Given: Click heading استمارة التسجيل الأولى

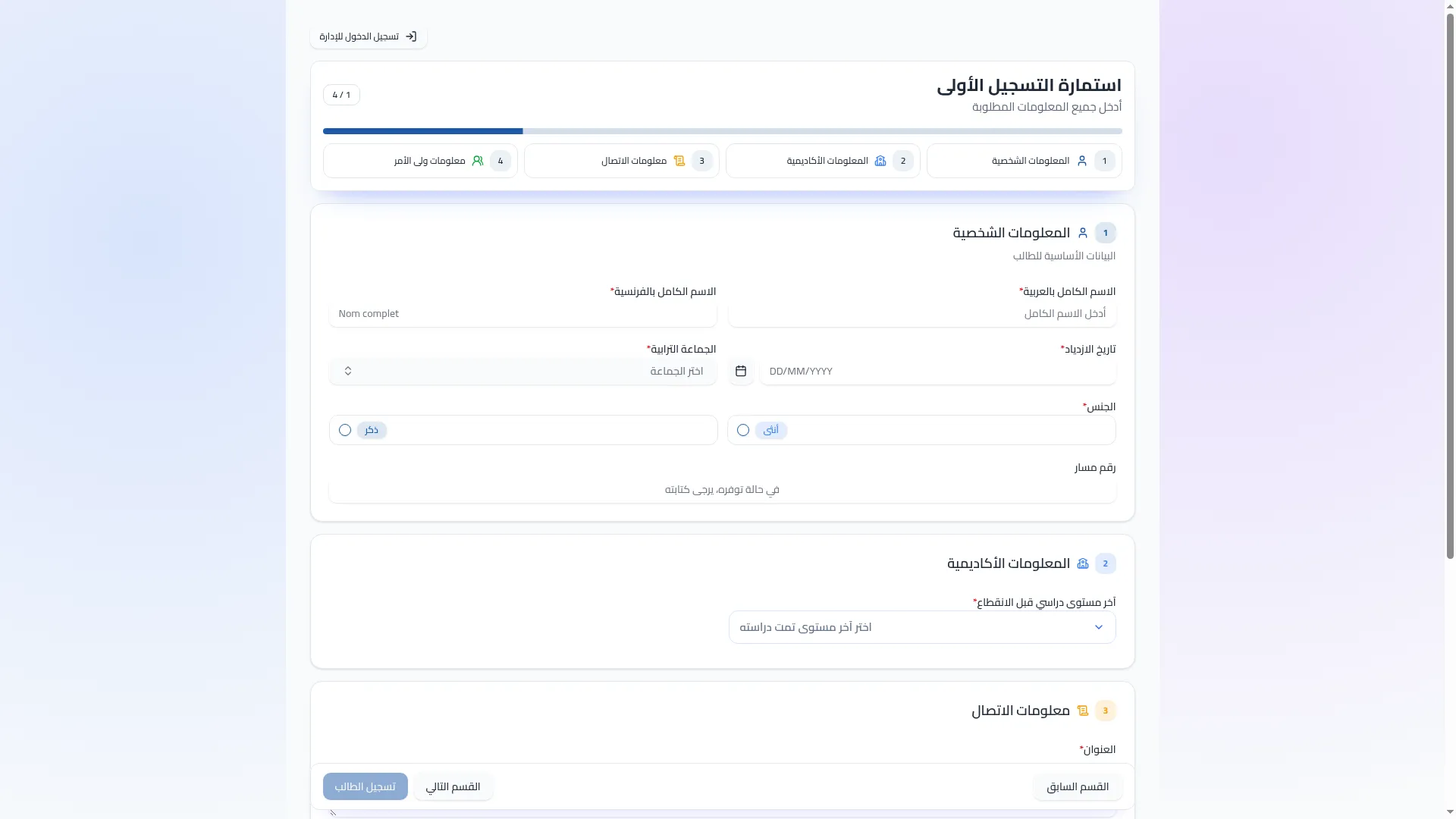Looking at the screenshot, I should point(1029,85).
